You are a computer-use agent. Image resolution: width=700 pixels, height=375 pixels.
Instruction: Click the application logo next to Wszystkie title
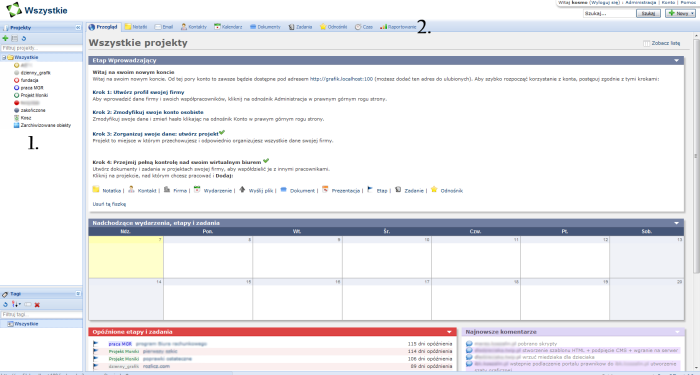click(x=13, y=9)
